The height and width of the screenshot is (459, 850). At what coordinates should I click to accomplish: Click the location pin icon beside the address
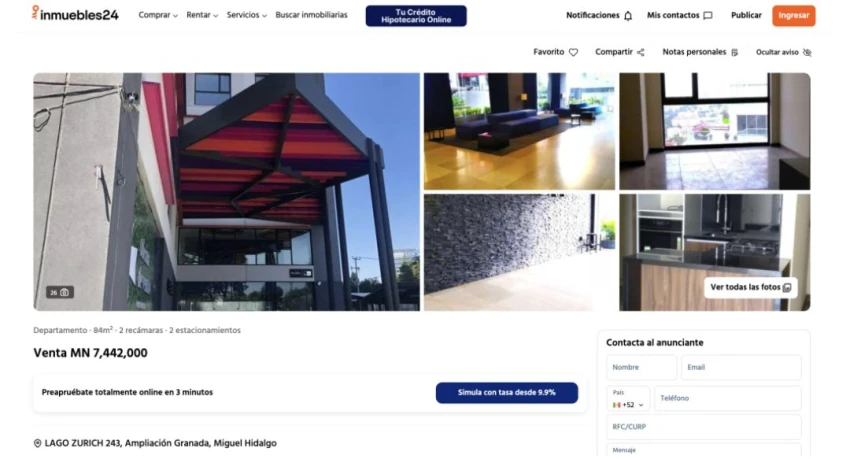tap(37, 443)
